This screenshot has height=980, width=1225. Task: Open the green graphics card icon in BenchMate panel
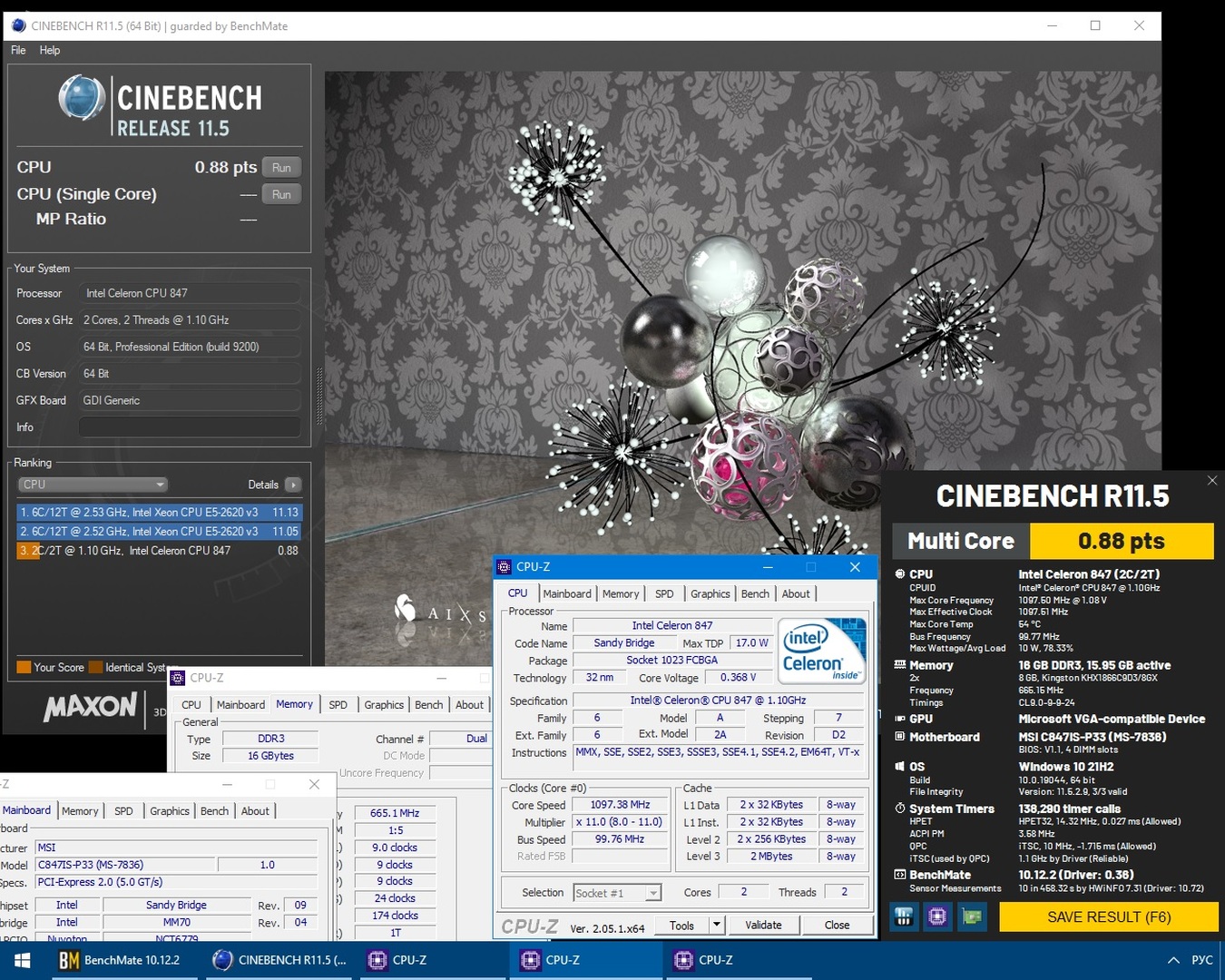pyautogui.click(x=972, y=916)
